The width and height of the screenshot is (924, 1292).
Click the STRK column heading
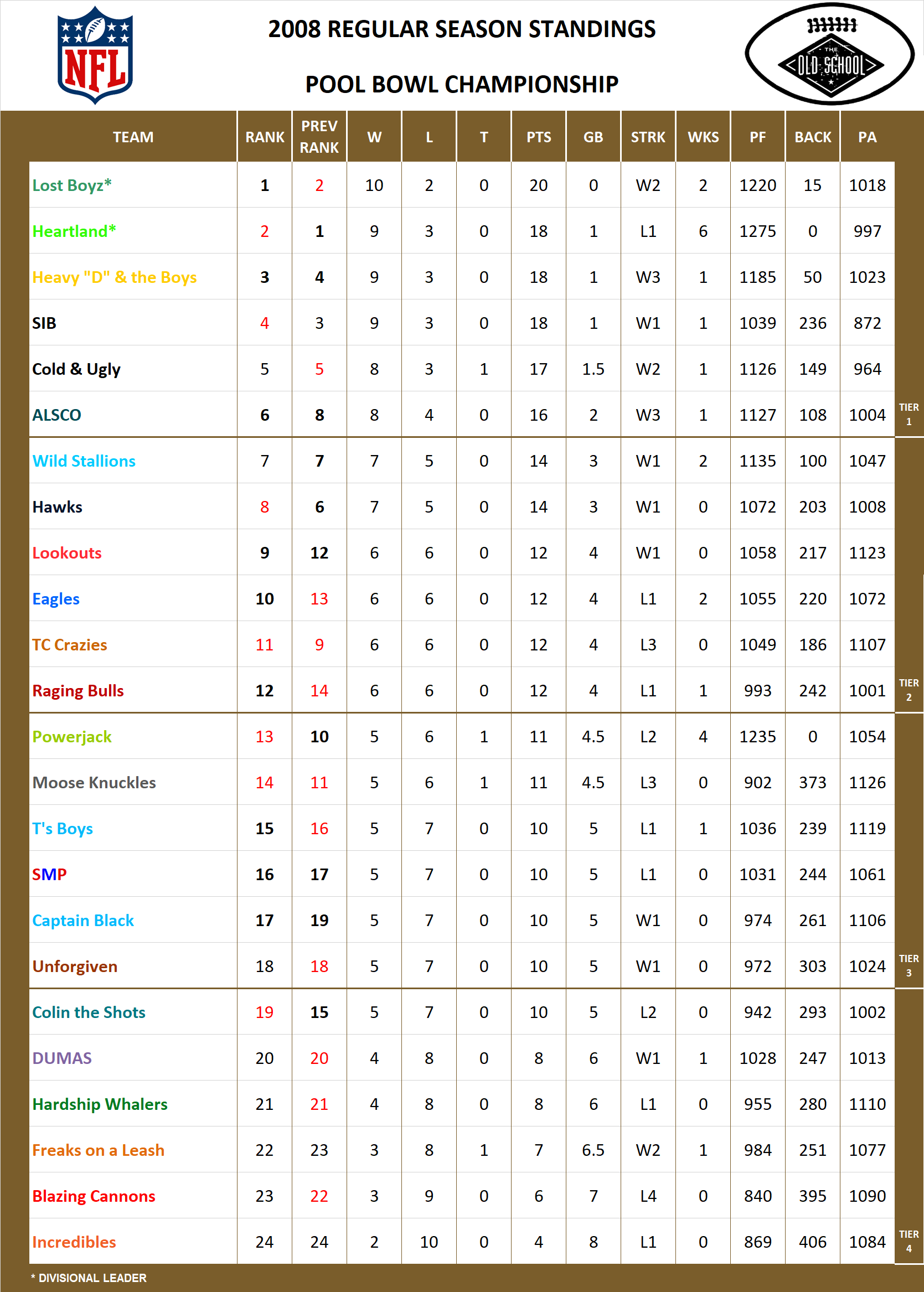click(648, 137)
